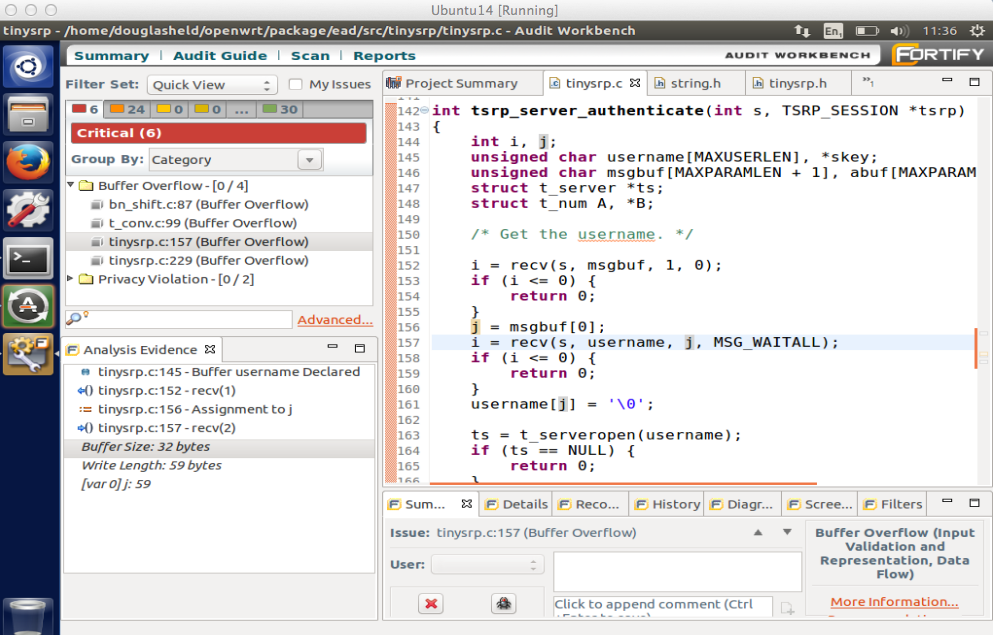This screenshot has width=993, height=635.
Task: Click the next issue down arrow
Action: pos(787,533)
